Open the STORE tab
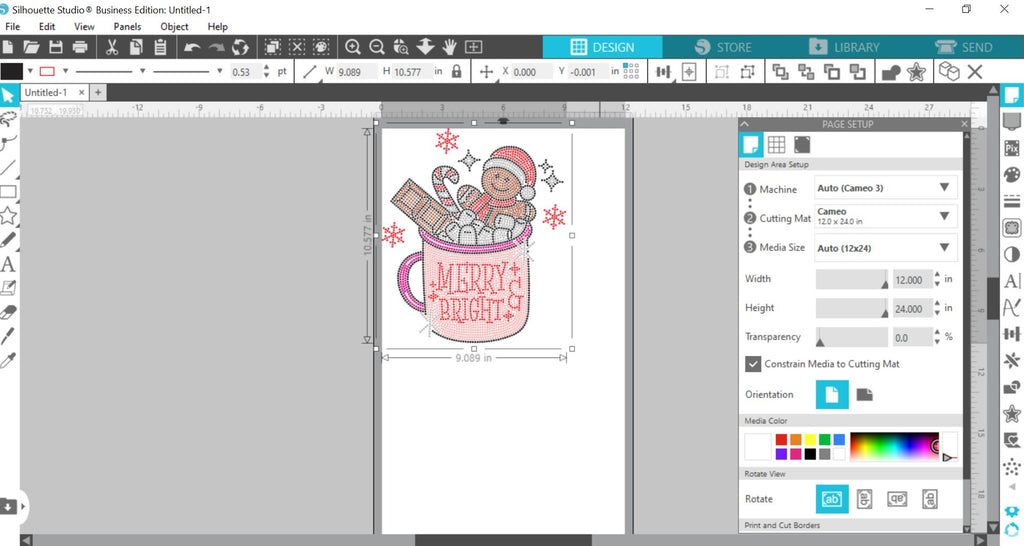The width and height of the screenshot is (1024, 546). 723,47
